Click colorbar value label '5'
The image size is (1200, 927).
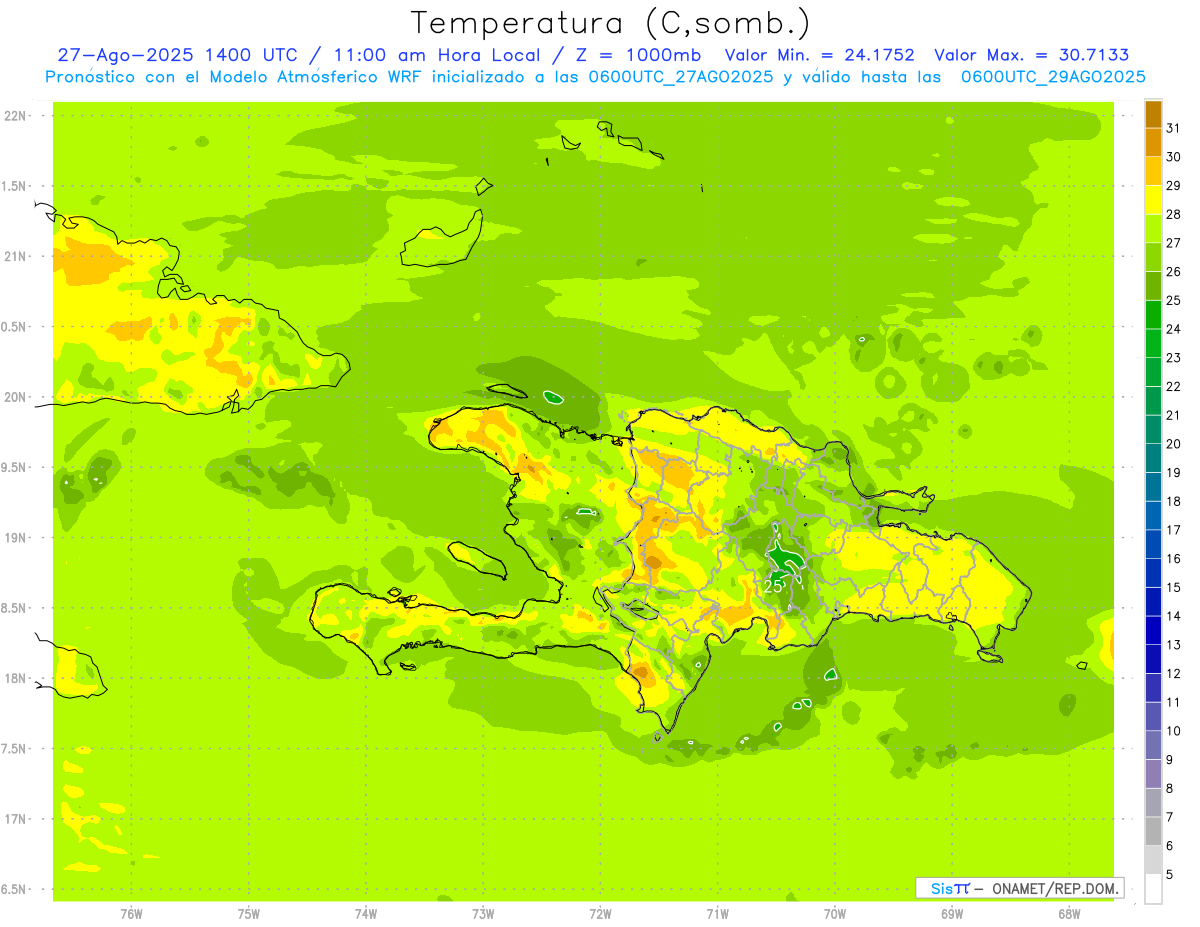(1170, 875)
